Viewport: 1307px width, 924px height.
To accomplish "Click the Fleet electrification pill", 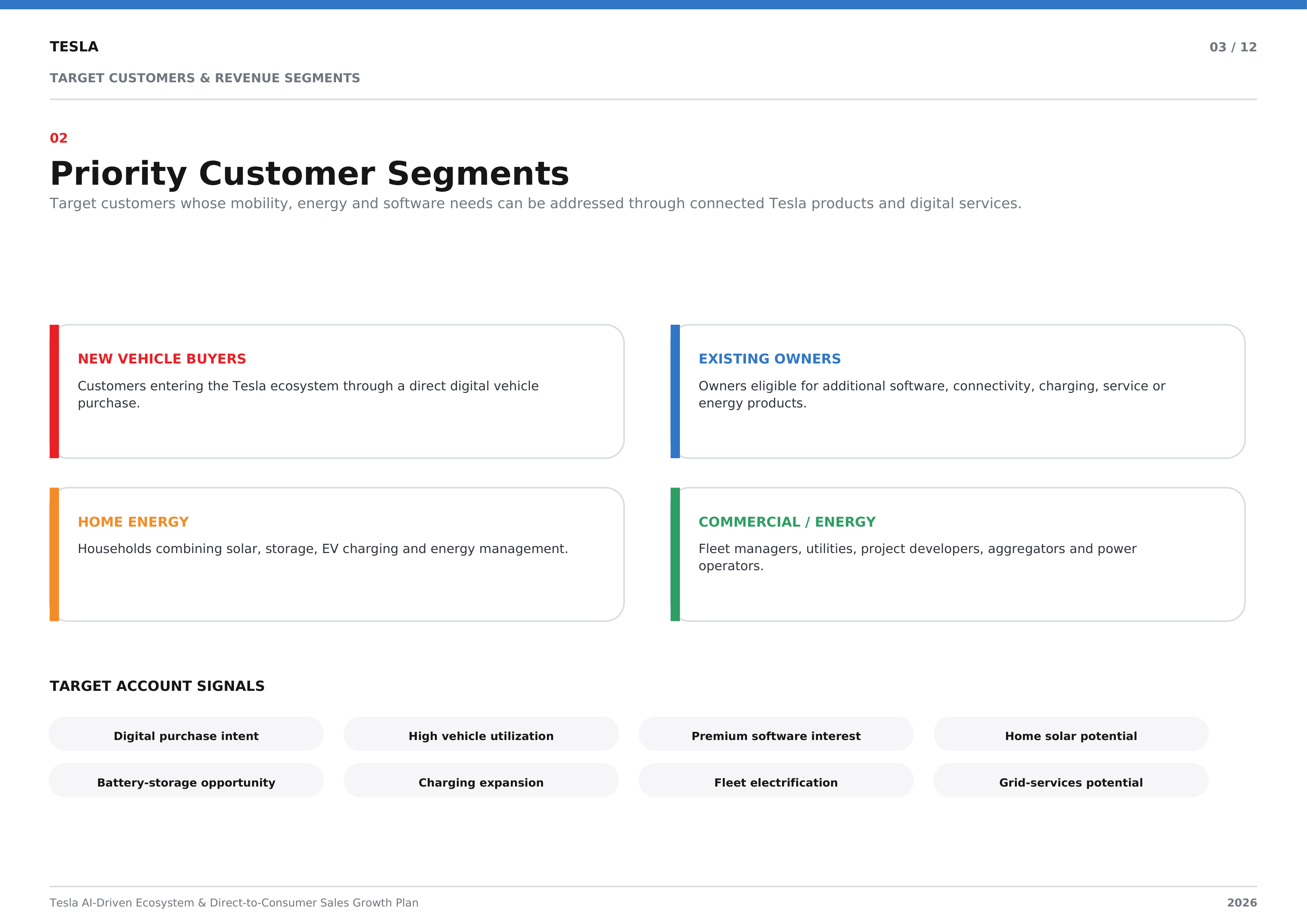I will [x=776, y=781].
